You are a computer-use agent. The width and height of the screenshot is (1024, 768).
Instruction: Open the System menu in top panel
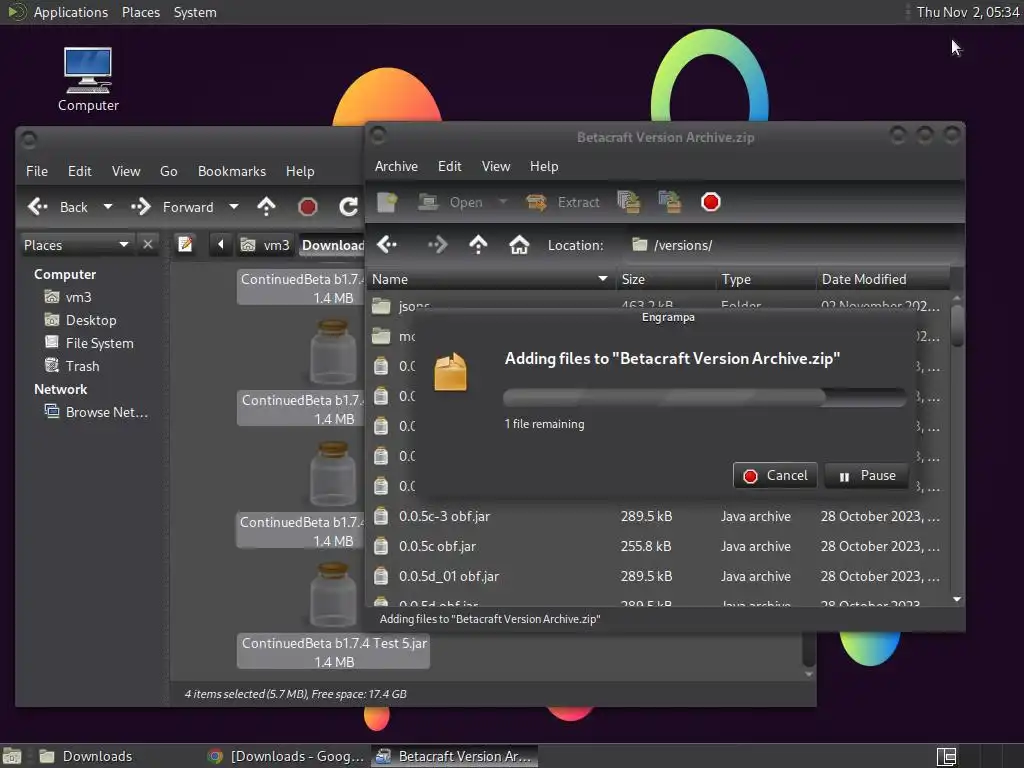point(195,12)
